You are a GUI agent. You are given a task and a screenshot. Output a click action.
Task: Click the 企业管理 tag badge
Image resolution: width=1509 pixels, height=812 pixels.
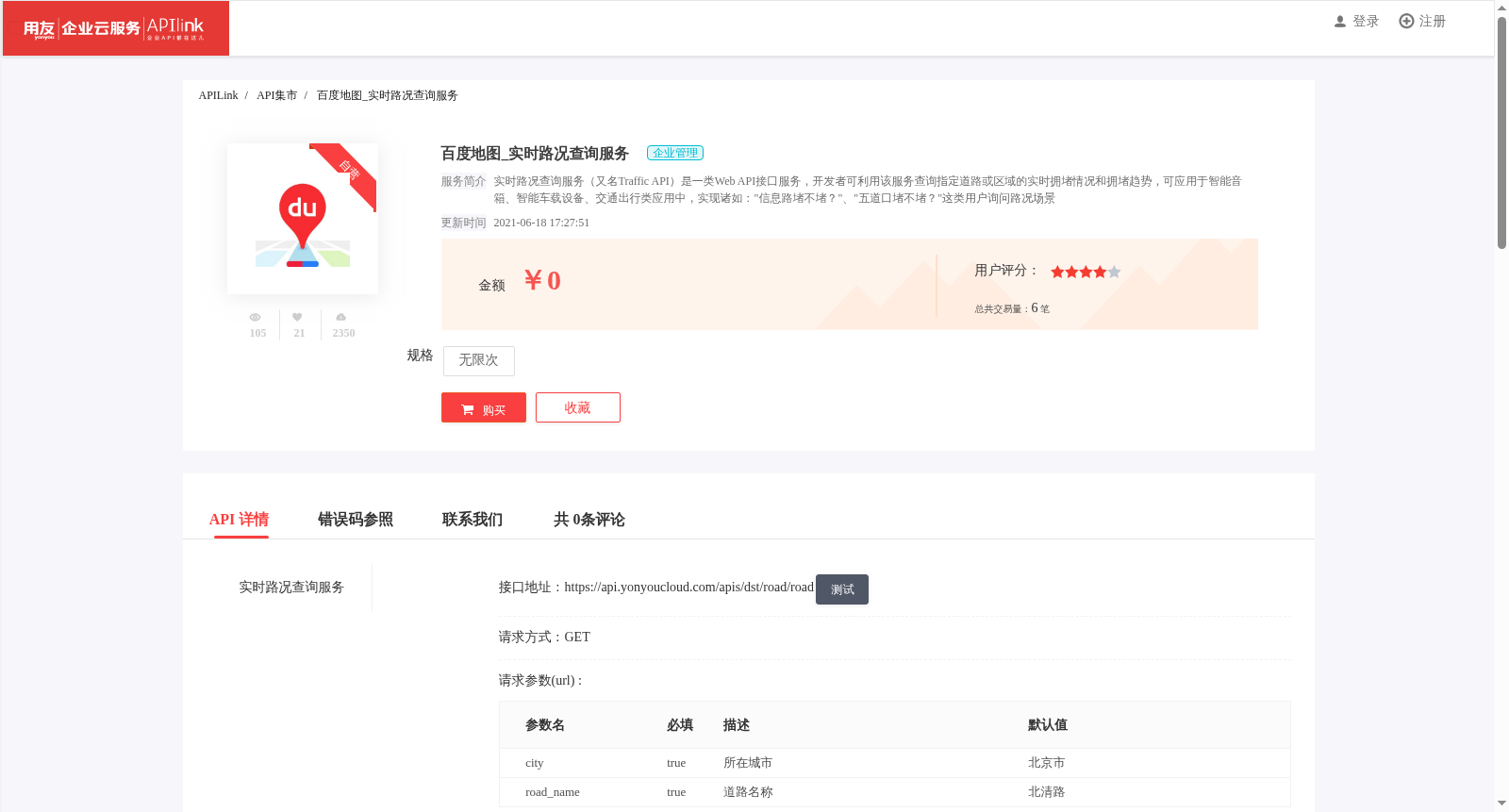coord(675,153)
